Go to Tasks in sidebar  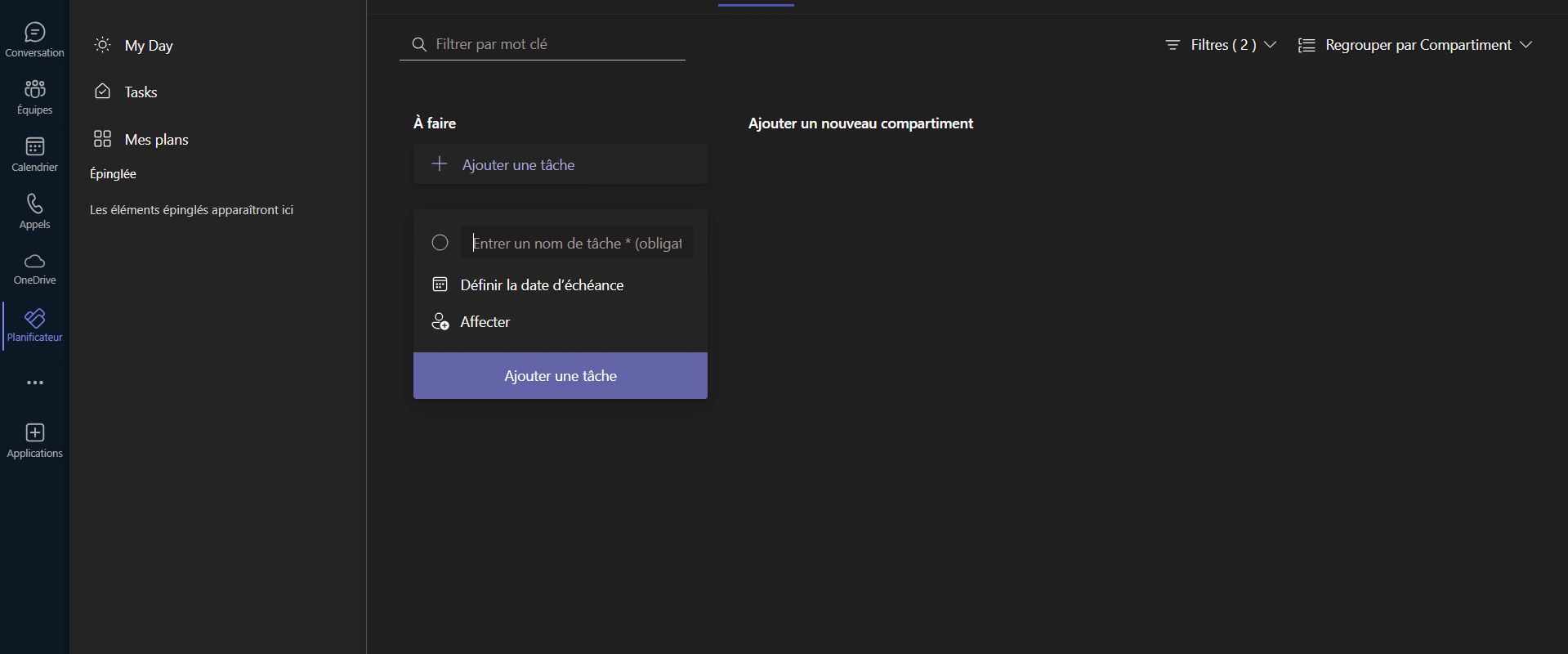tap(141, 92)
